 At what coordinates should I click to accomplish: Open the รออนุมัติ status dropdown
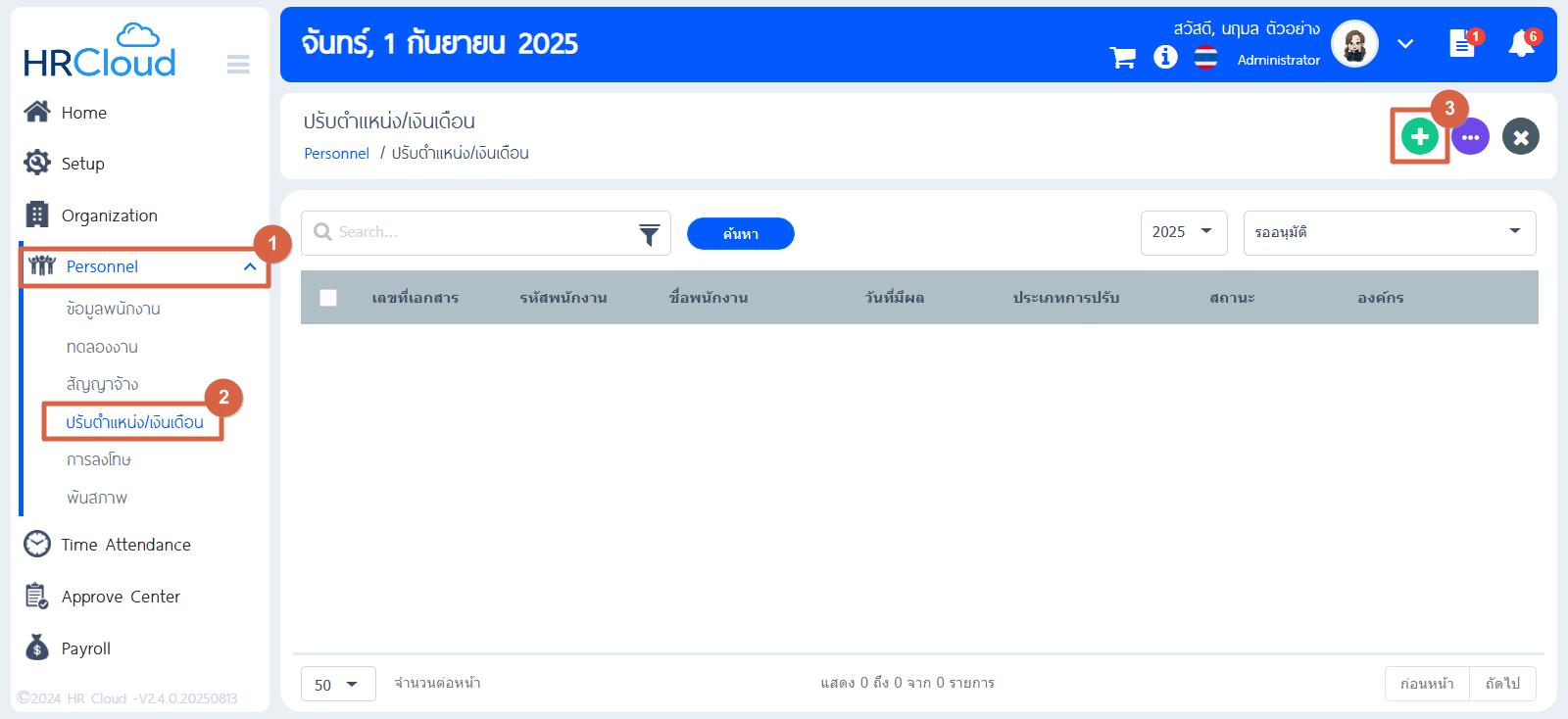click(1388, 233)
